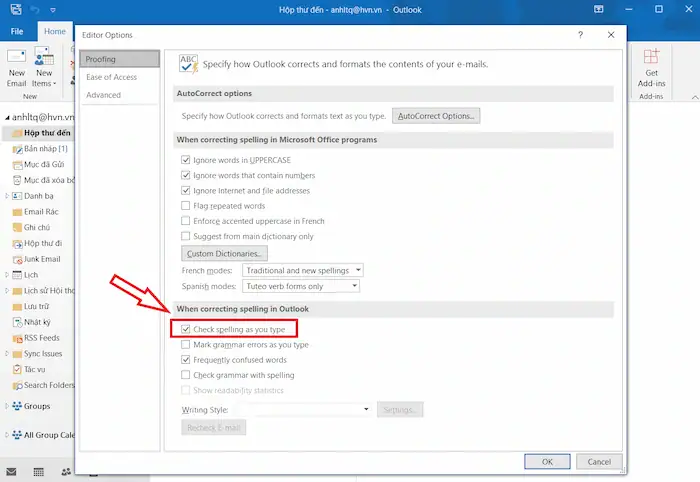
Task: Expand the Lịch sử Hội thoại node
Action: click(7, 291)
